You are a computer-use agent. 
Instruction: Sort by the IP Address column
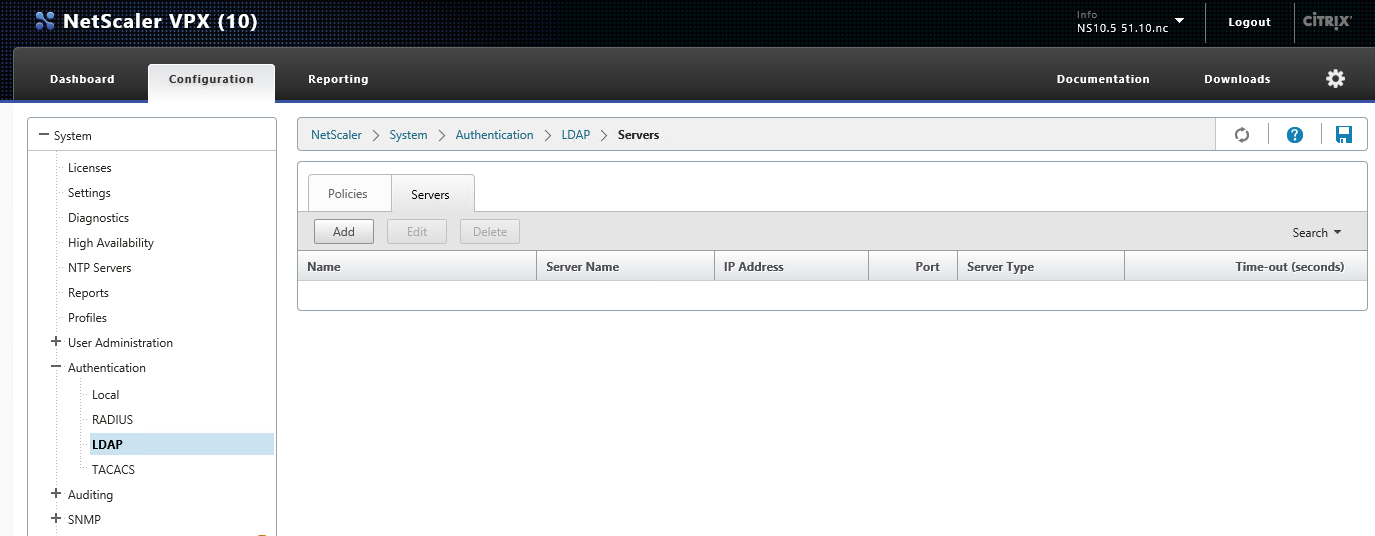[x=792, y=267]
